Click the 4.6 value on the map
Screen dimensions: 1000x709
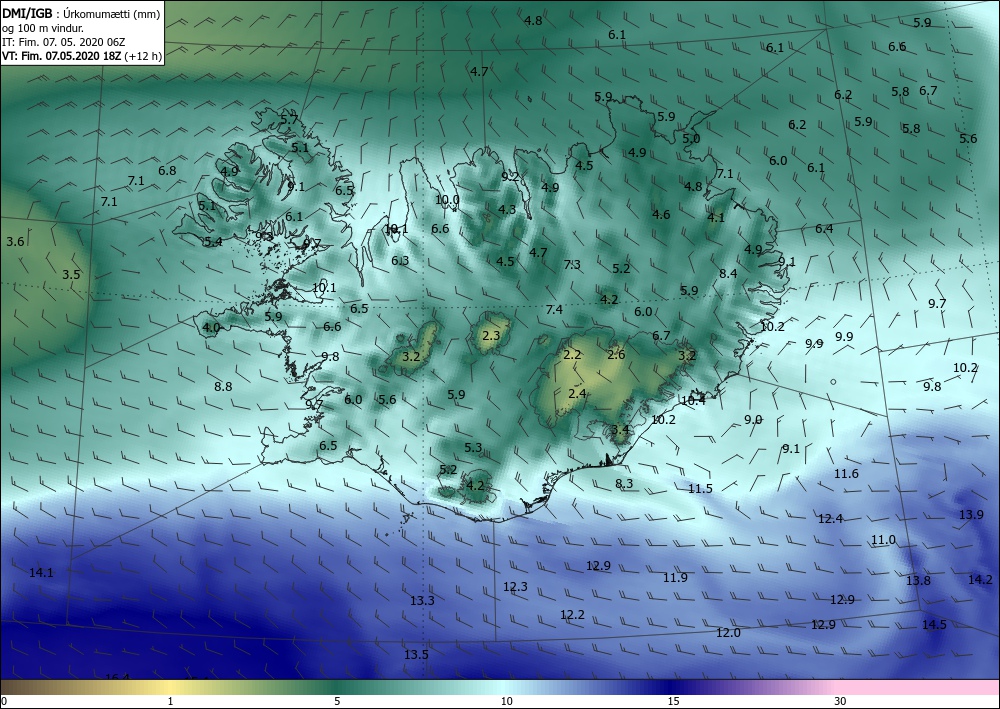661,215
